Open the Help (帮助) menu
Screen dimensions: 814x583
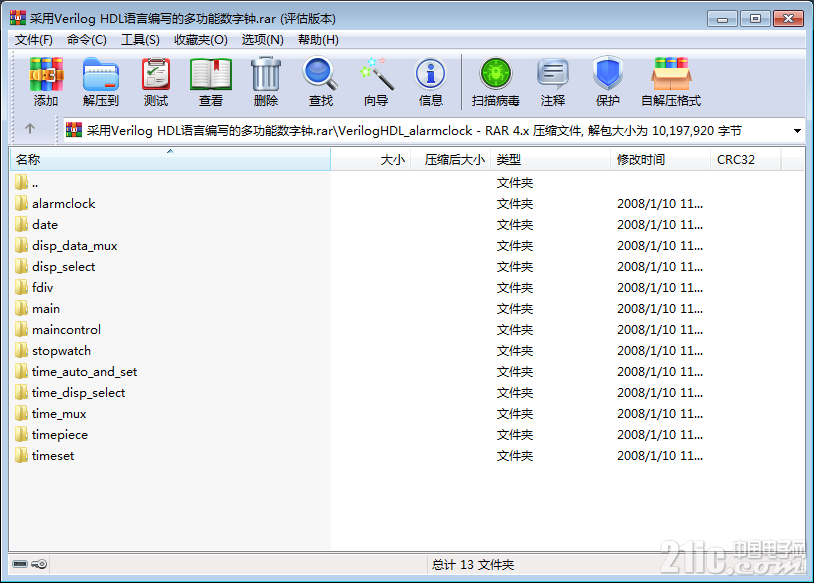point(318,40)
